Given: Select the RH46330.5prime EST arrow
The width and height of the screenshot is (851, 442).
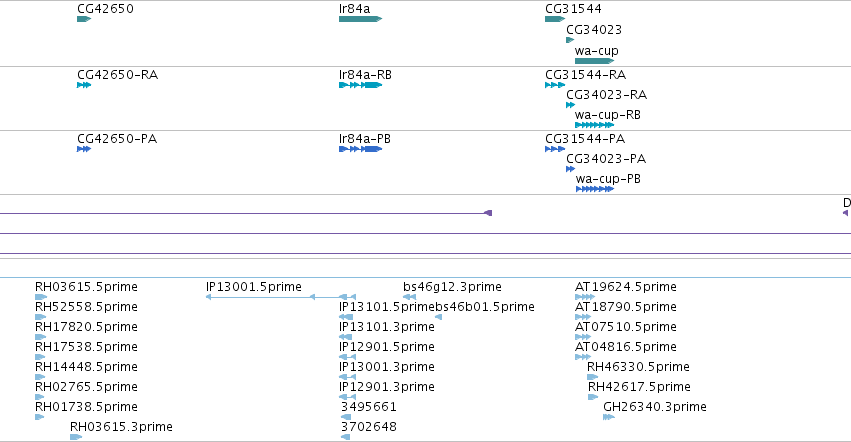Looking at the screenshot, I should pos(593,377).
